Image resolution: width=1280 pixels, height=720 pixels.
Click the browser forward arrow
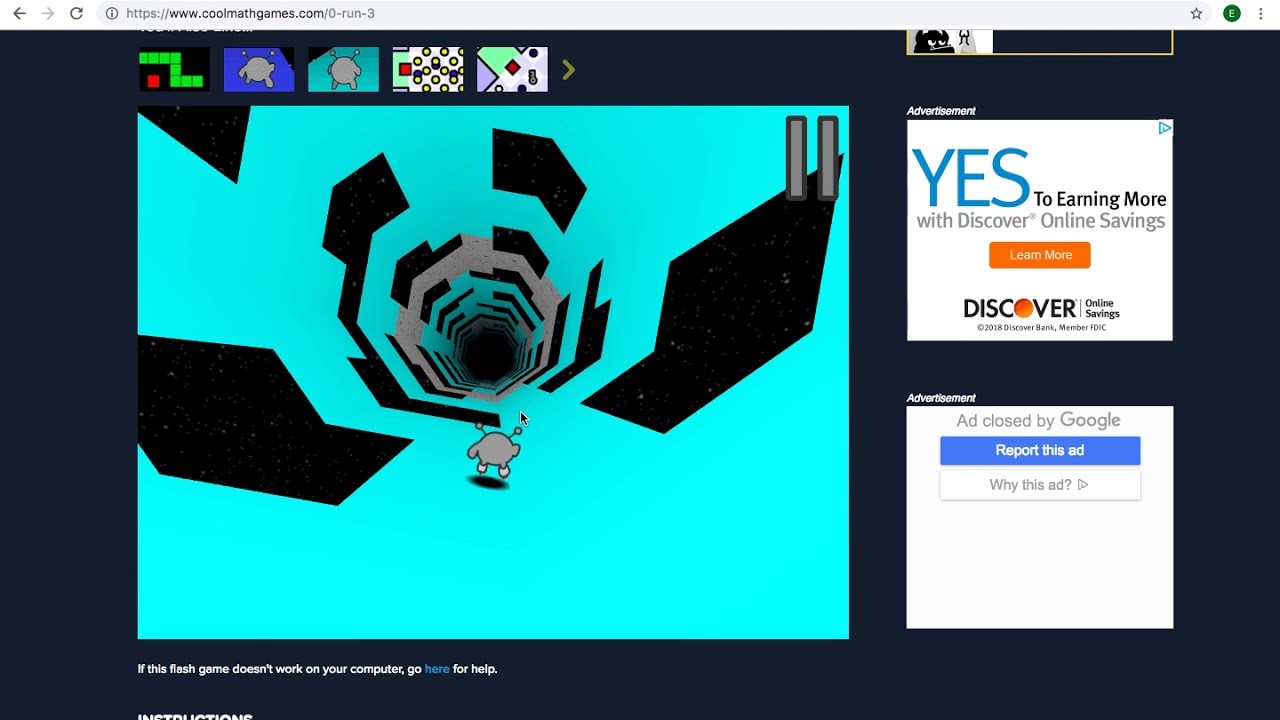click(47, 14)
